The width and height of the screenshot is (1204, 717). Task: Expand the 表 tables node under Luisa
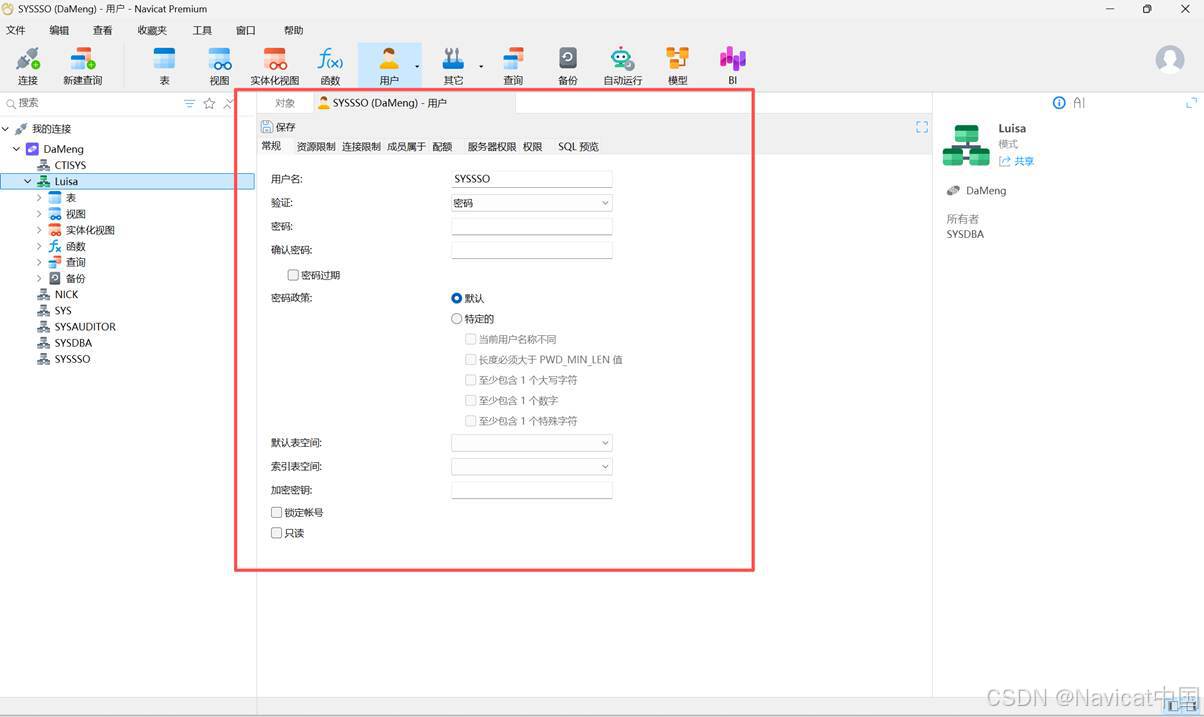(x=39, y=198)
